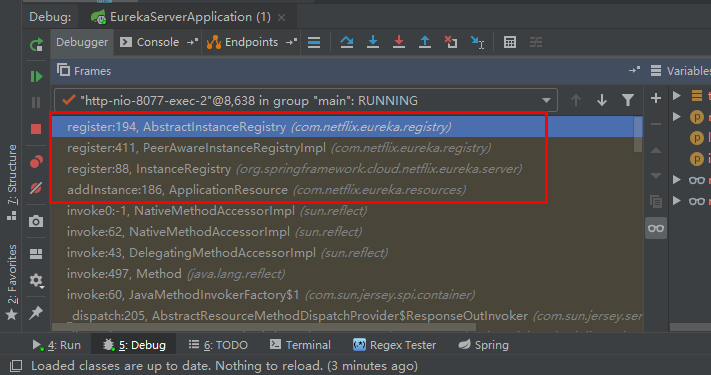Open 6: TODO tool window
Viewport: 711px width, 375px height.
218,345
